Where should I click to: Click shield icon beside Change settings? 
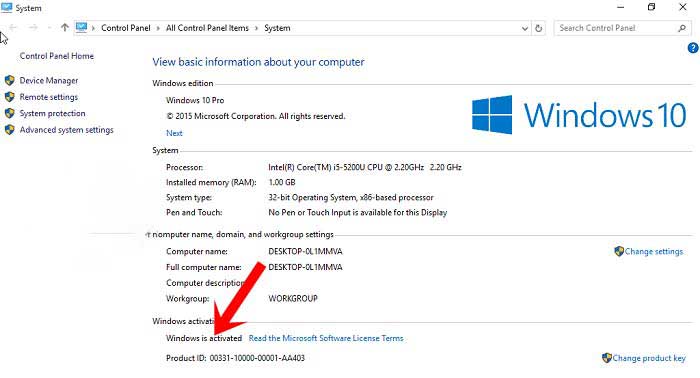pyautogui.click(x=619, y=251)
